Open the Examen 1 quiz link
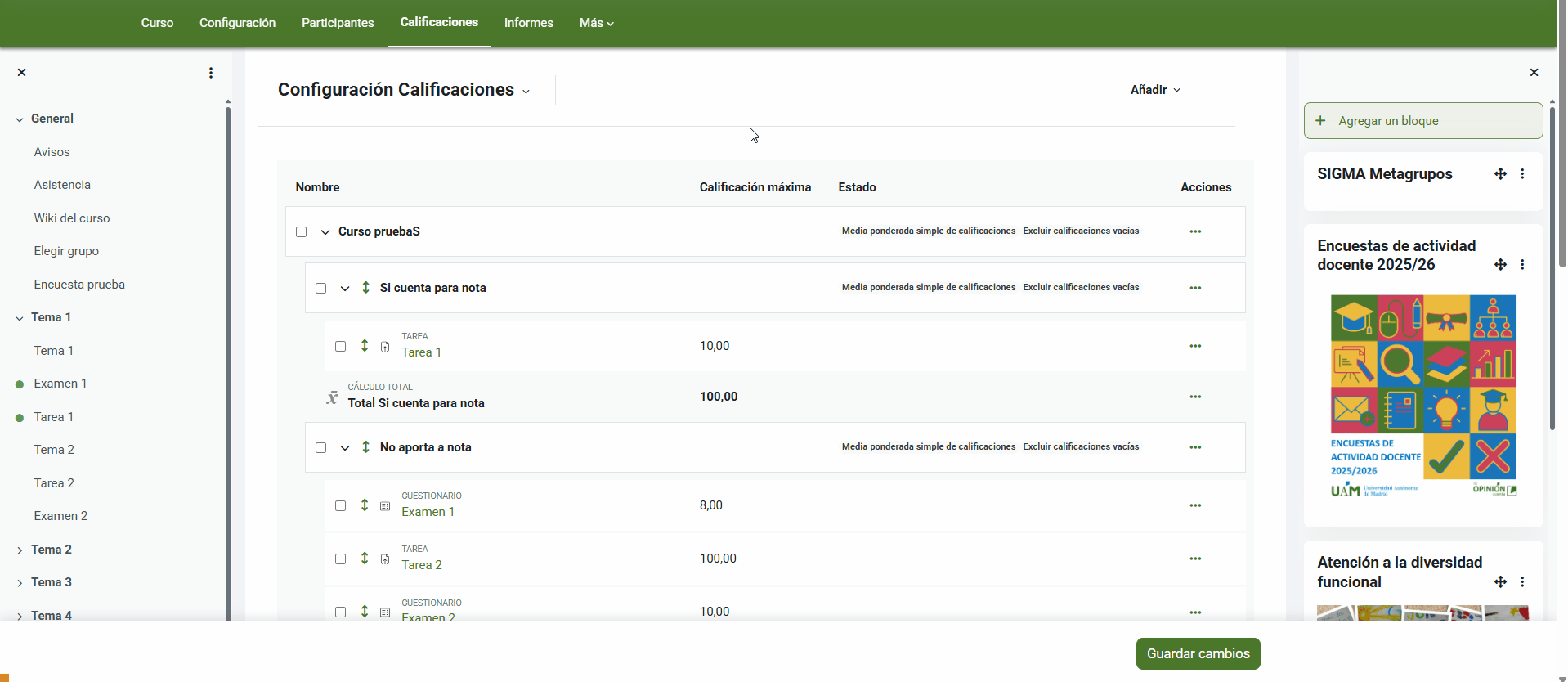1568x682 pixels. pos(428,512)
